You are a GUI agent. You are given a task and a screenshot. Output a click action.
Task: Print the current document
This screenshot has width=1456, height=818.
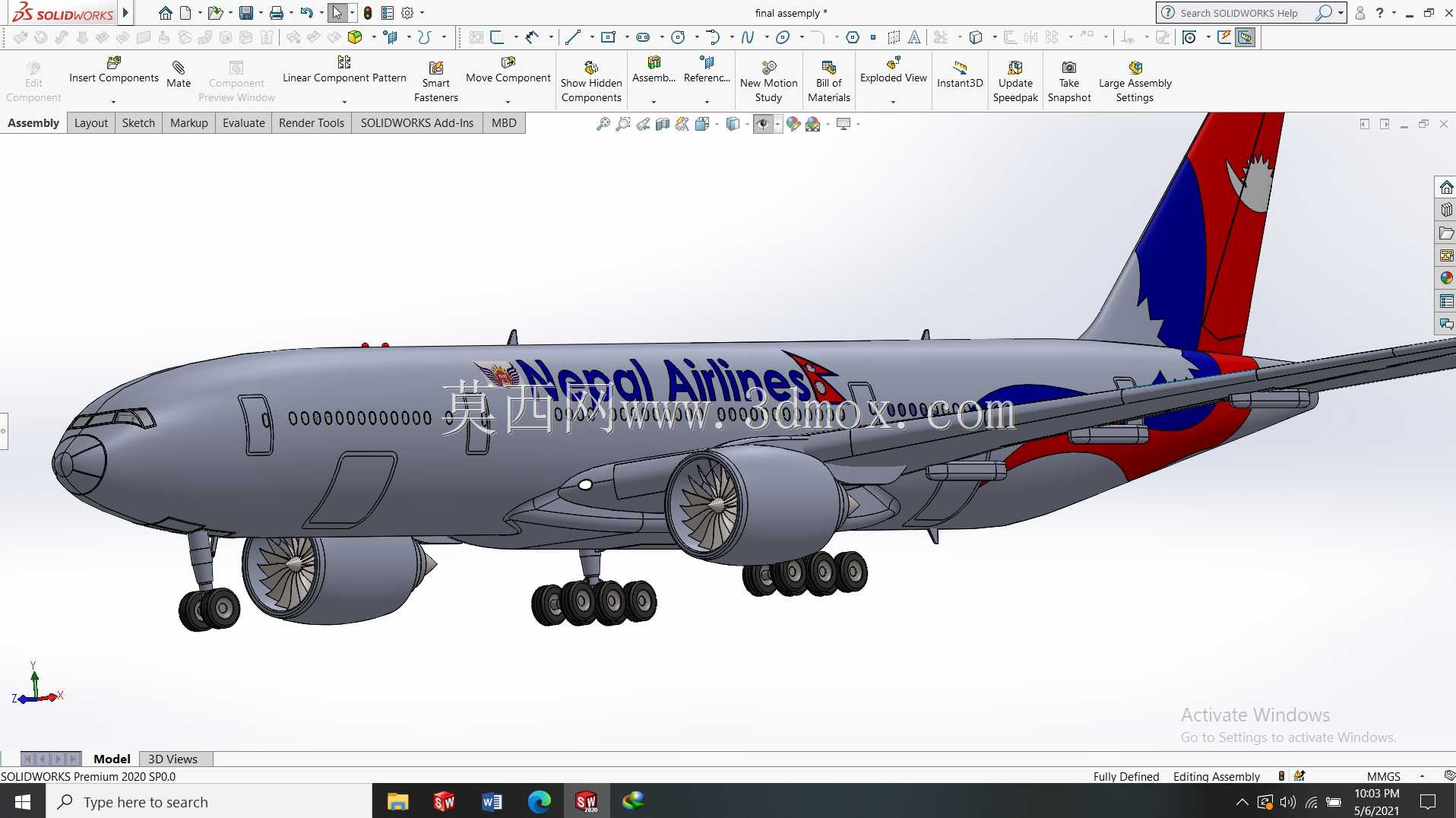click(x=277, y=13)
